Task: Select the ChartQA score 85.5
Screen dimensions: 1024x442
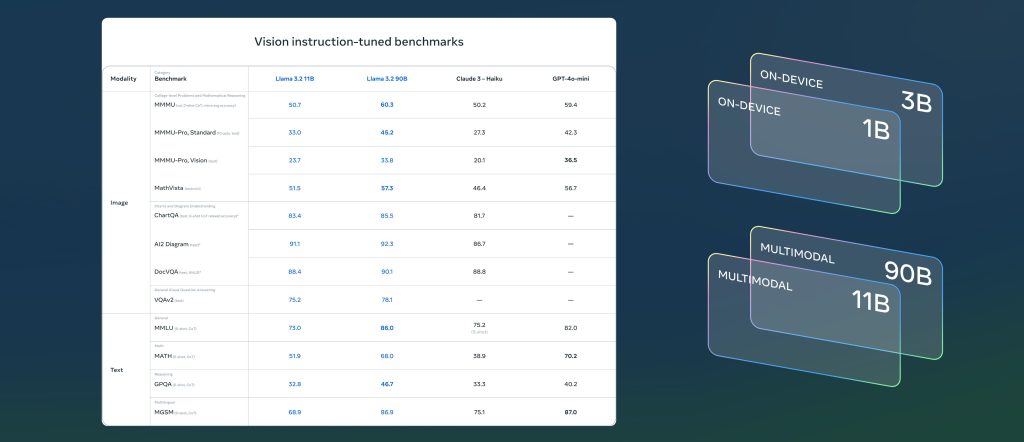Action: [x=387, y=215]
